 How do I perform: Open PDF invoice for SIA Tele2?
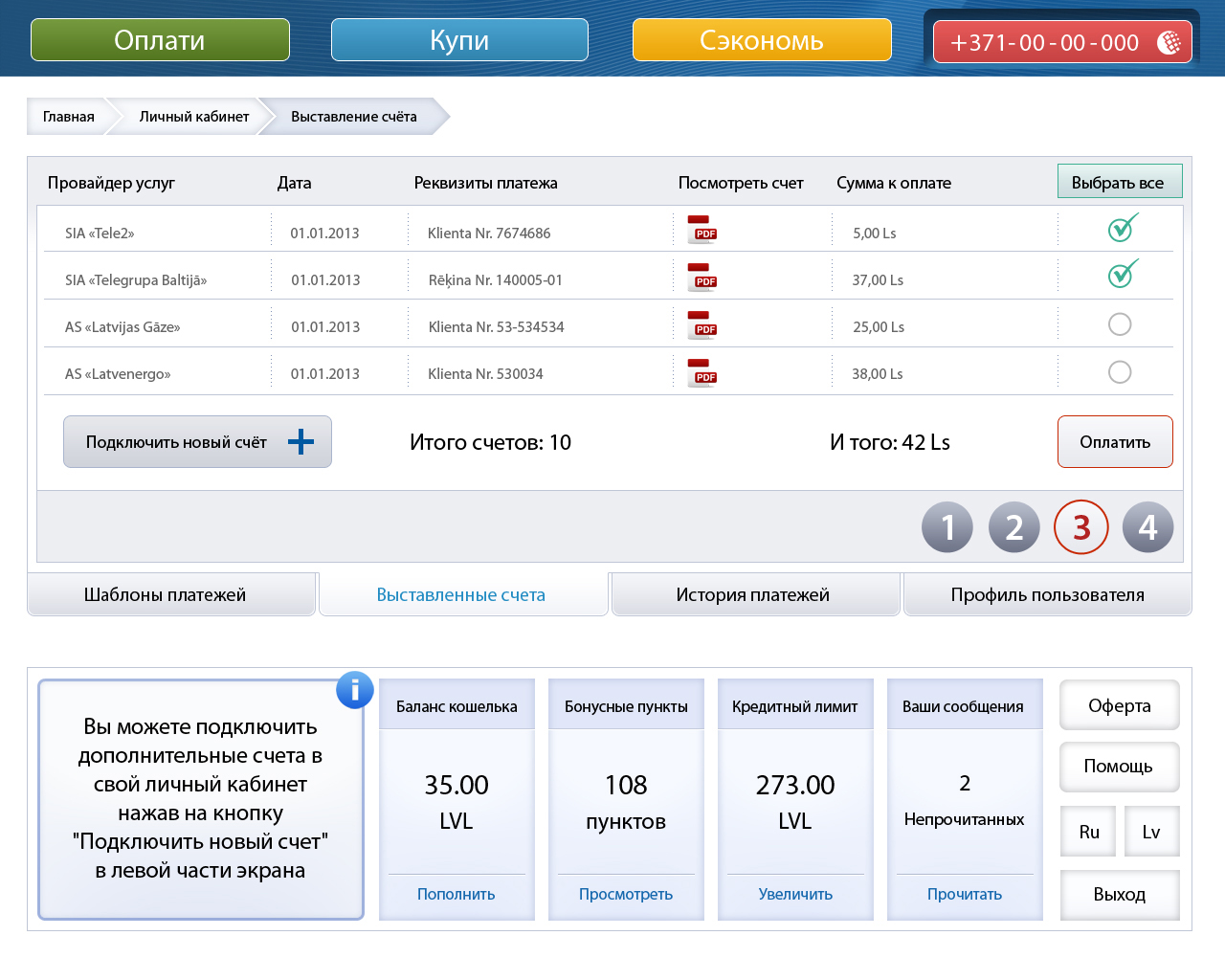click(702, 230)
